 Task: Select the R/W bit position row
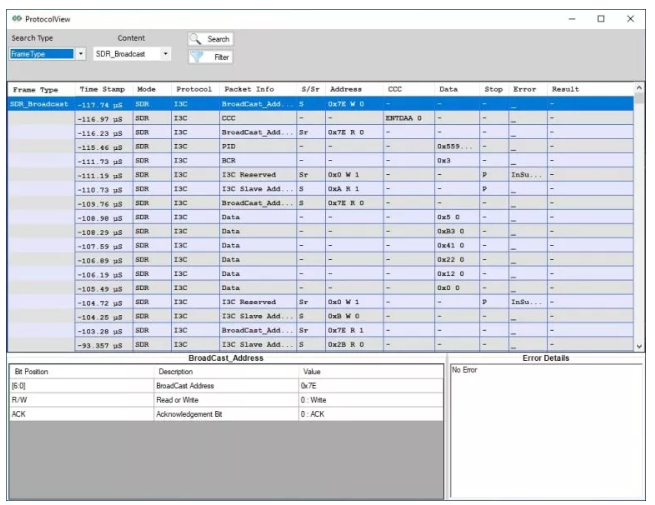click(x=226, y=400)
